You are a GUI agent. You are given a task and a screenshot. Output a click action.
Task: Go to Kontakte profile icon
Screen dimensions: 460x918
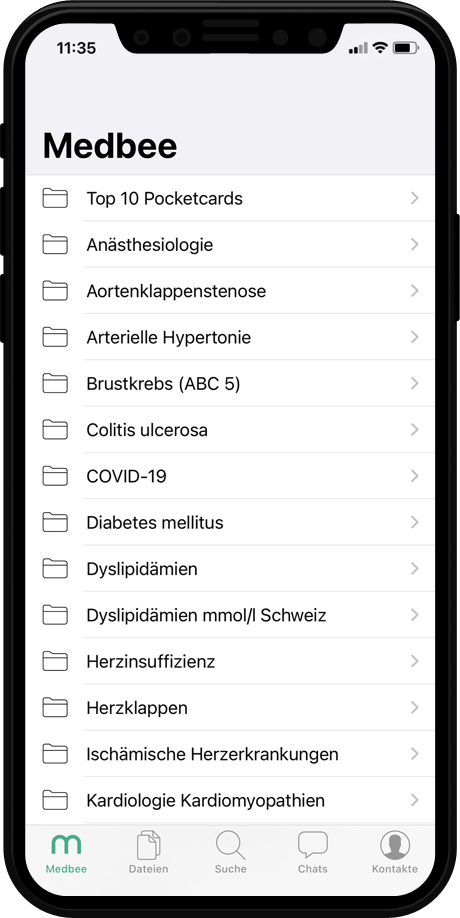coord(395,845)
